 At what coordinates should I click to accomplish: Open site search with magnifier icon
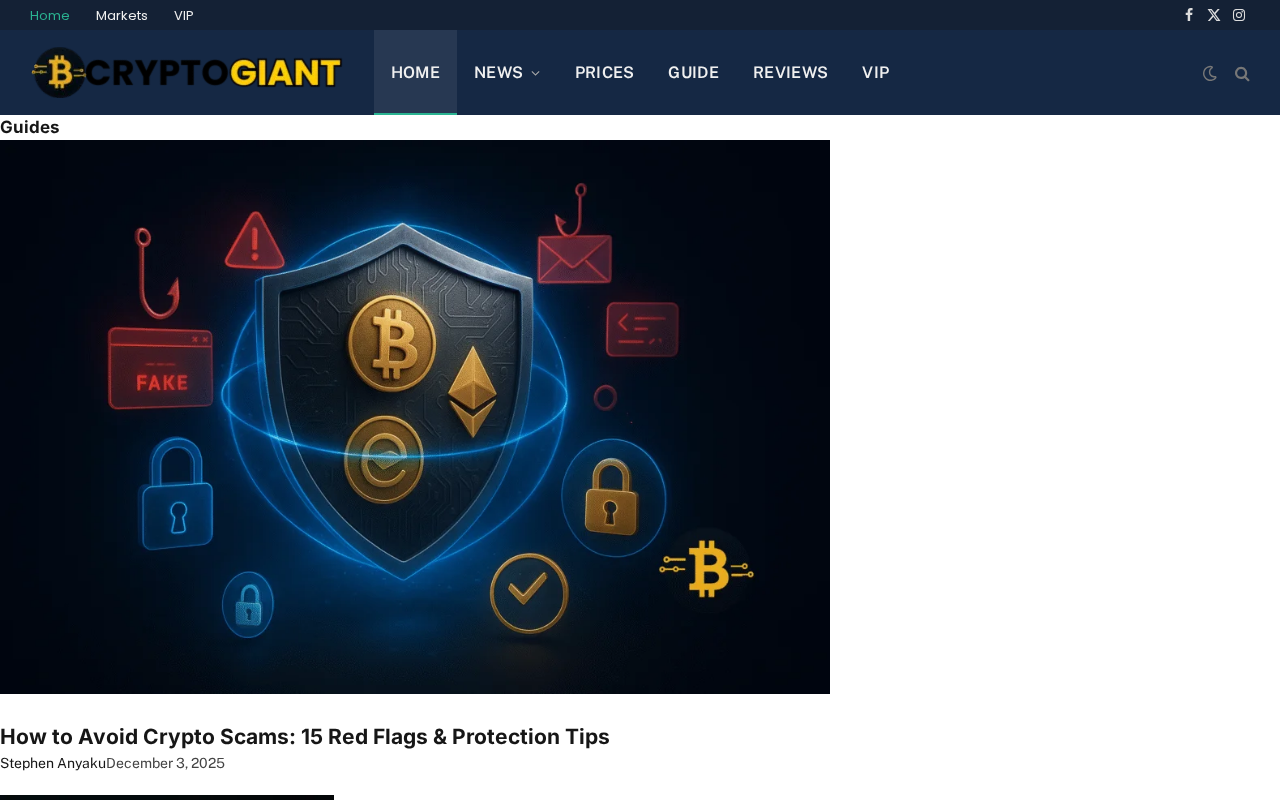coord(1242,73)
